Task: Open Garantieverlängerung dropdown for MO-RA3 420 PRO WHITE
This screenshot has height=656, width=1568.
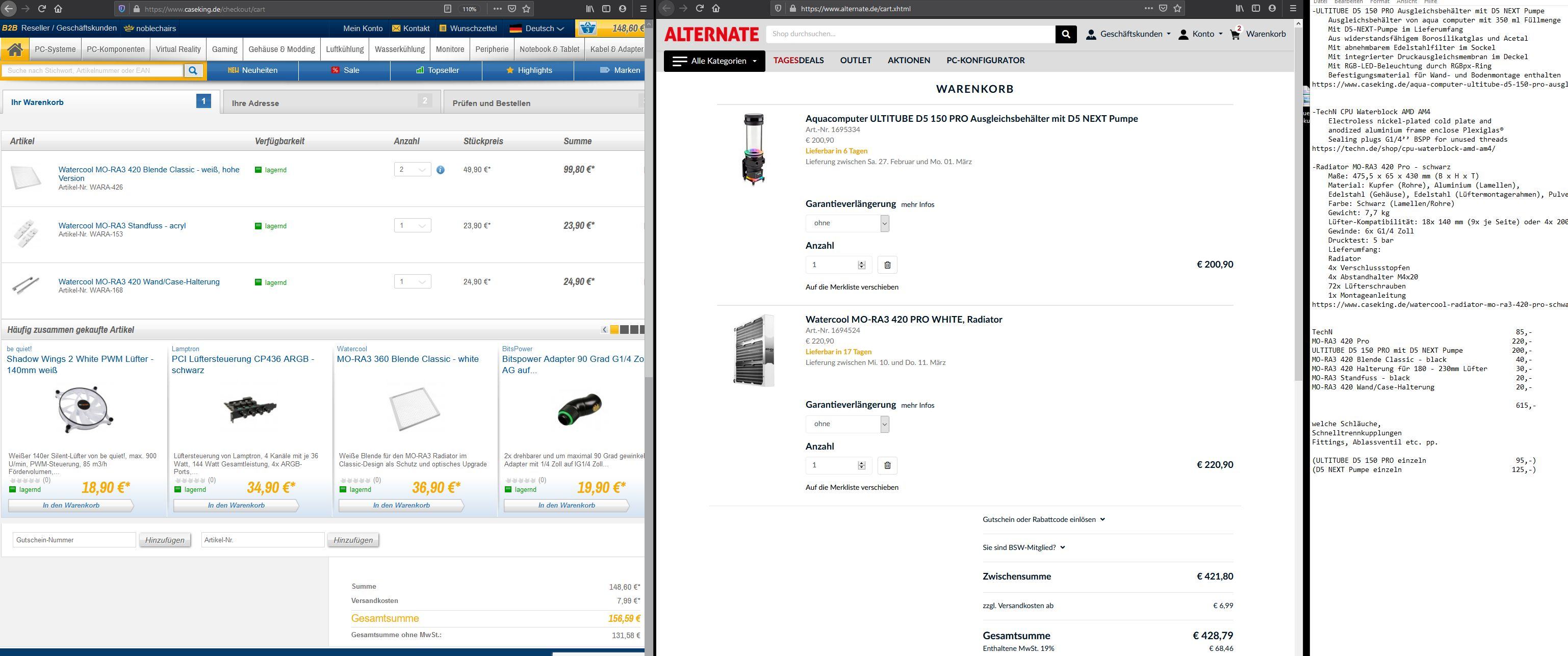Action: click(846, 424)
